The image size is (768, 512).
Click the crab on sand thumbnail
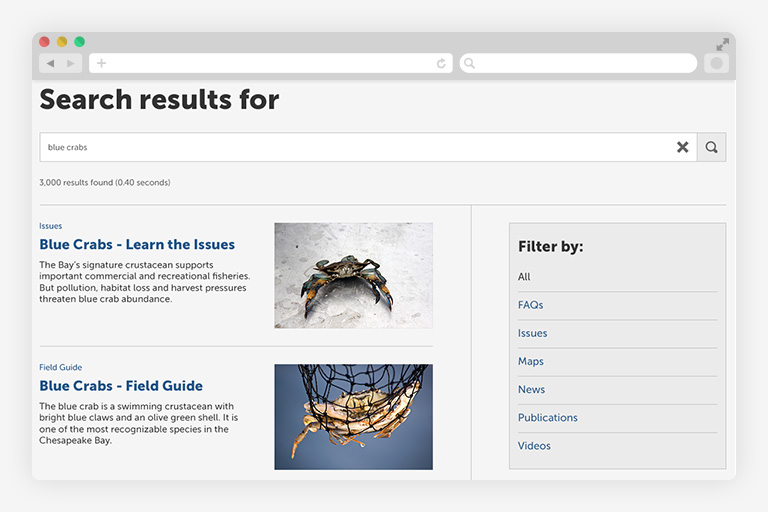(x=353, y=275)
